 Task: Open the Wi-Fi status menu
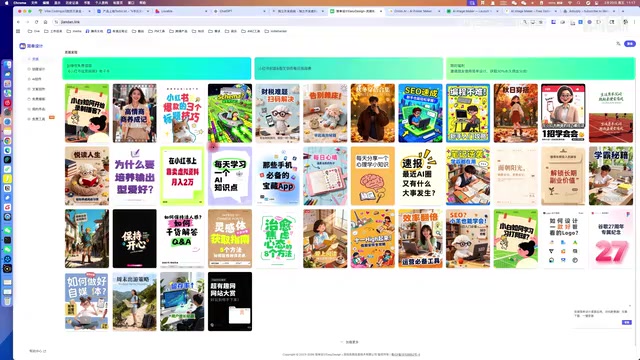click(x=570, y=2)
